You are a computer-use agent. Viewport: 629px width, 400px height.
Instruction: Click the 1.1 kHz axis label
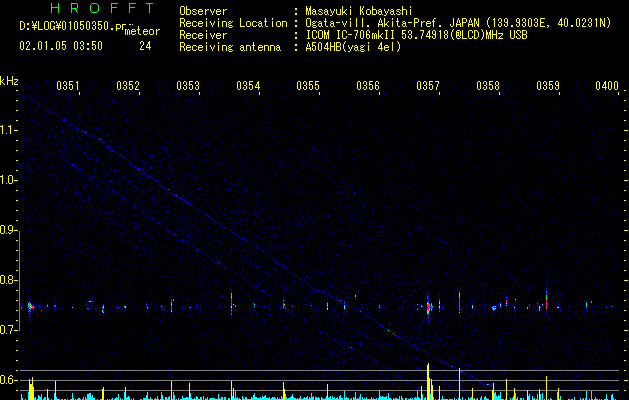coord(9,130)
